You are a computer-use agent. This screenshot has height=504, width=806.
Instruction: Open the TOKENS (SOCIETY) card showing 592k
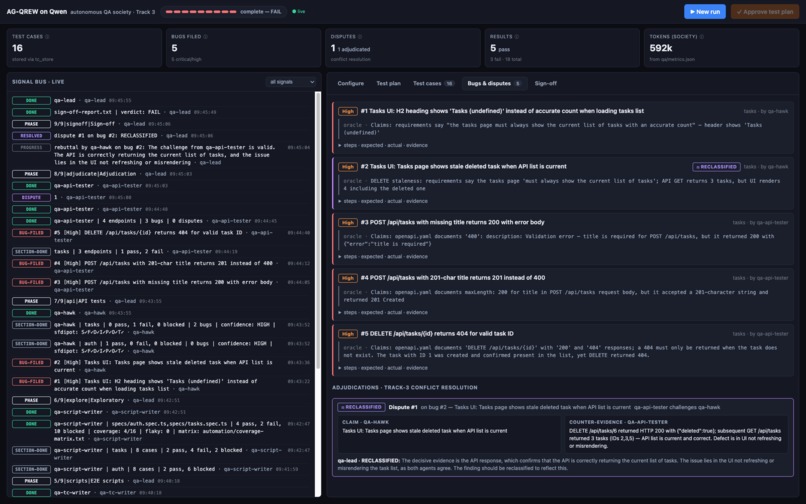click(721, 48)
